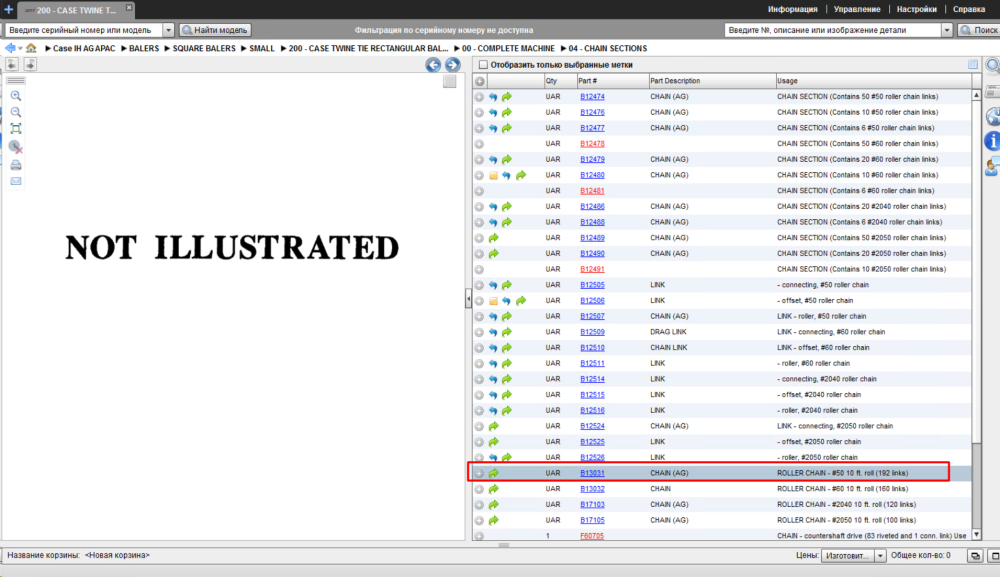Add B13032 with its round plus icon
The image size is (1000, 577).
479,490
